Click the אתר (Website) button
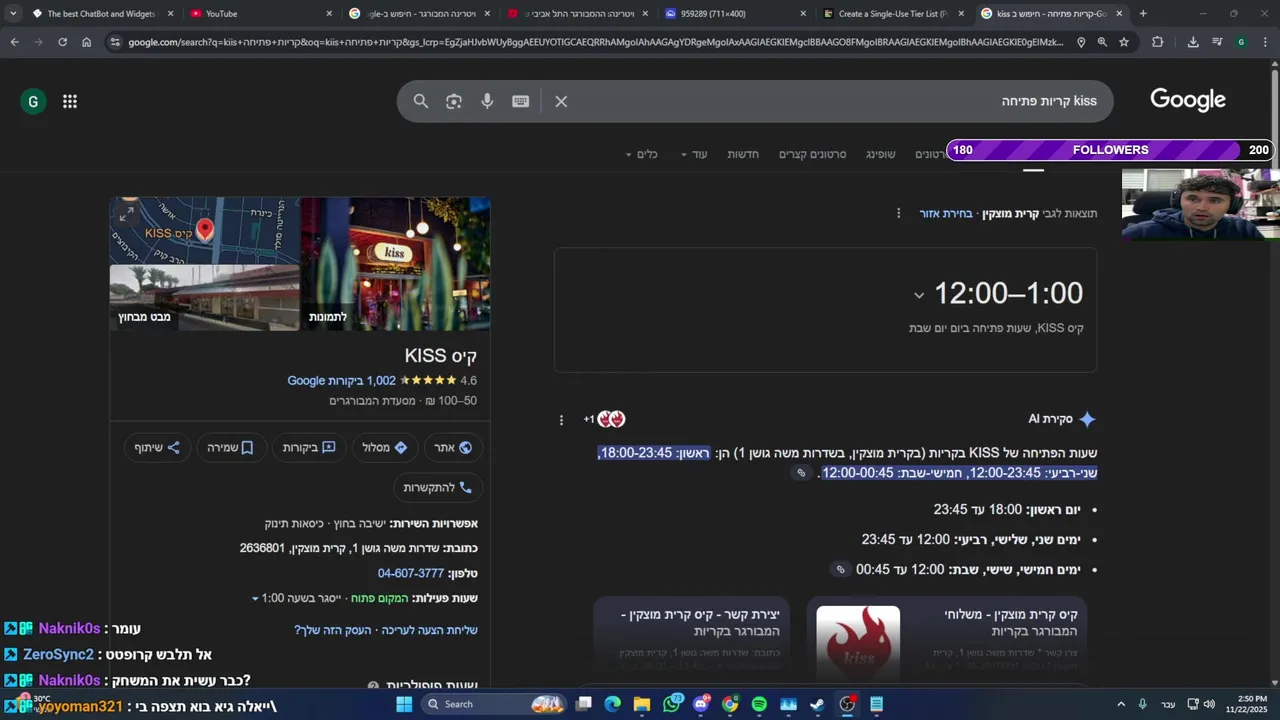 coord(453,448)
